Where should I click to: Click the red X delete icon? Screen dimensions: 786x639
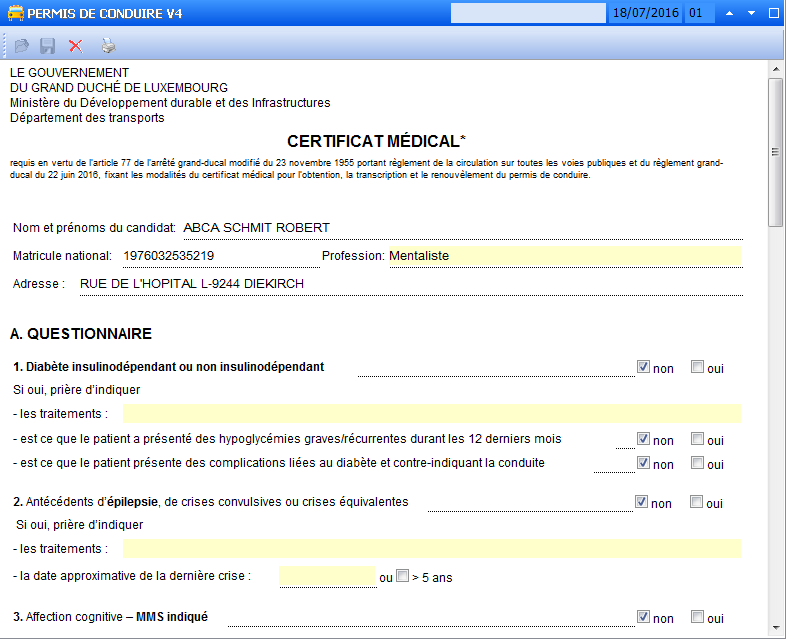pyautogui.click(x=75, y=46)
